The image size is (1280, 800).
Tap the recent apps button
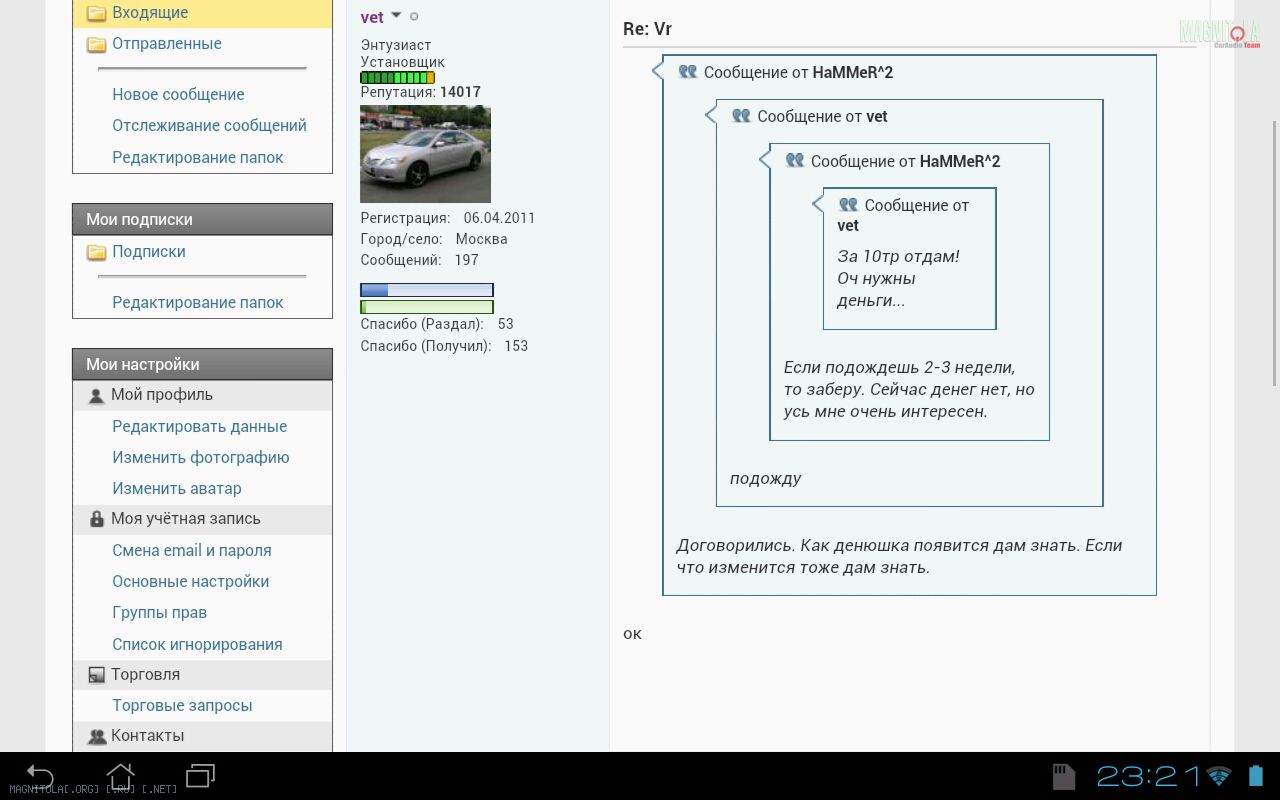(x=201, y=775)
